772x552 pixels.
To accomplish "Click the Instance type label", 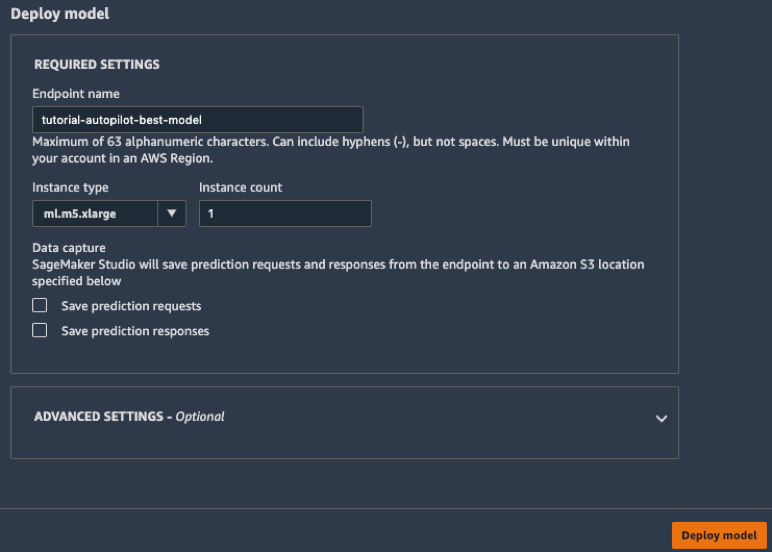I will pyautogui.click(x=70, y=188).
